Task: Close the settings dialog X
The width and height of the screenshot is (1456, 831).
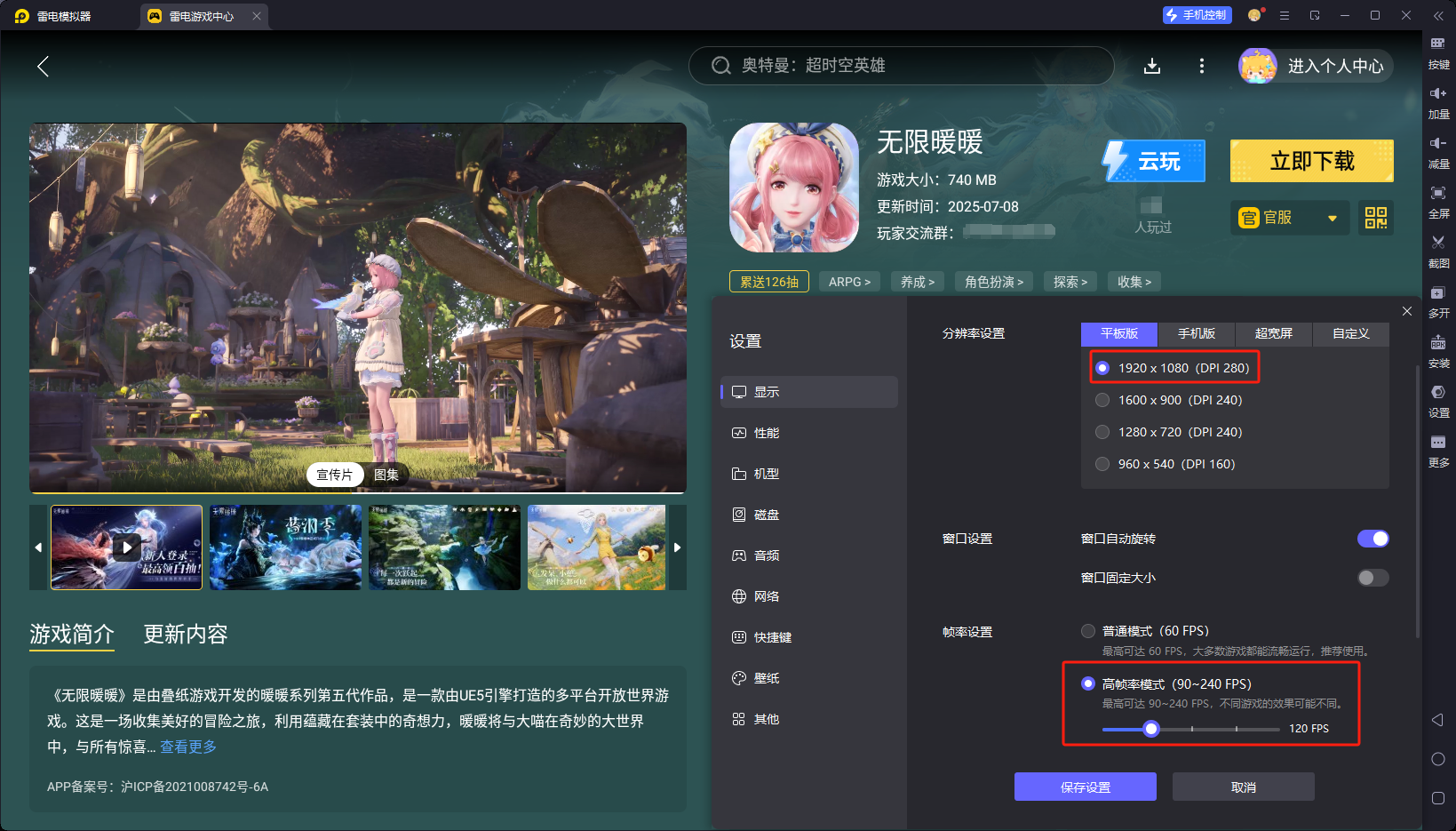Action: [x=1406, y=311]
